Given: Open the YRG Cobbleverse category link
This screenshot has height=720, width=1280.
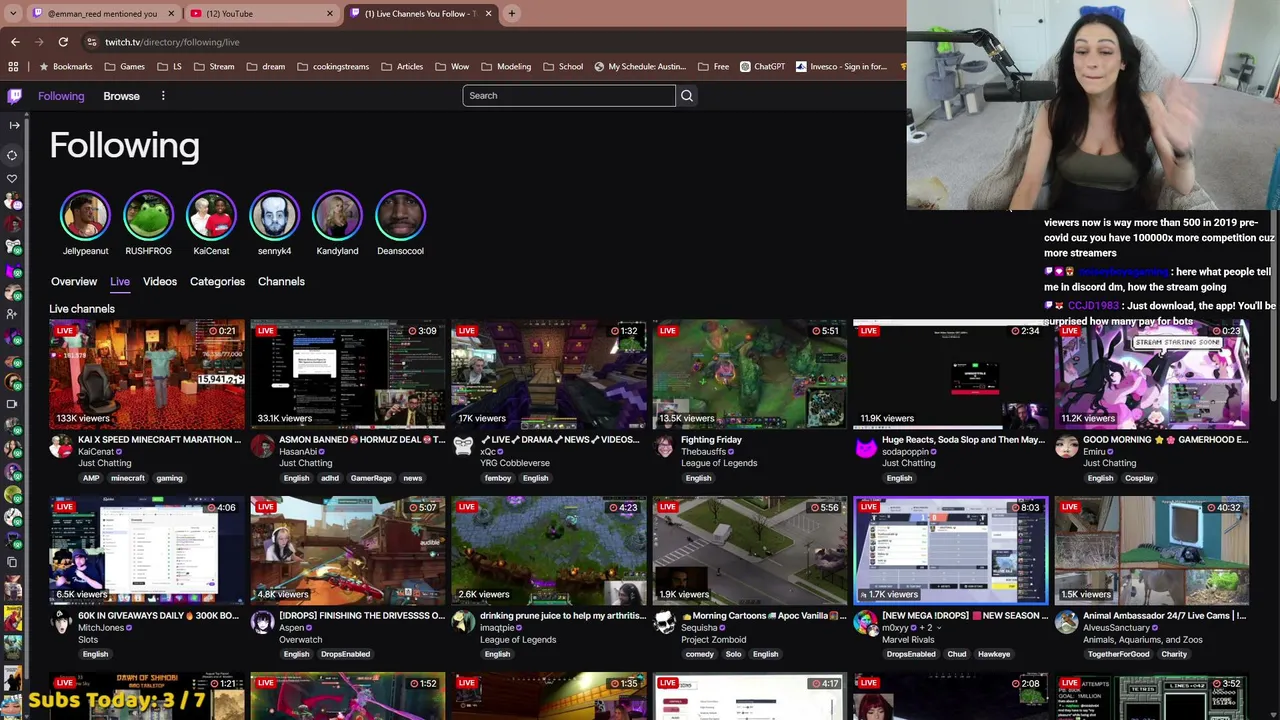Looking at the screenshot, I should (x=515, y=463).
